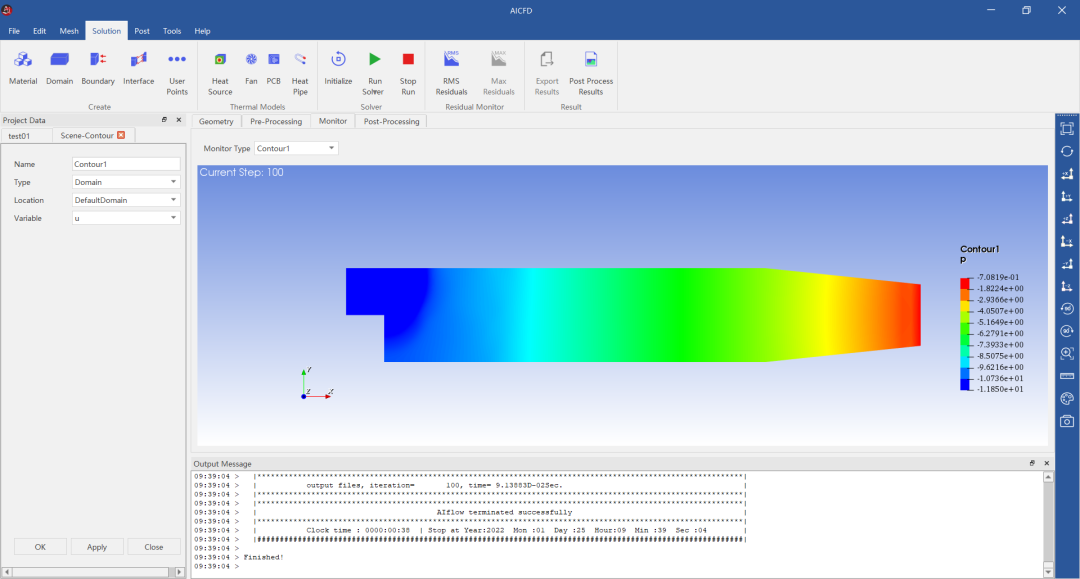Switch to the Pre-Processing tab
Screen dimensions: 1080x579
(x=276, y=121)
